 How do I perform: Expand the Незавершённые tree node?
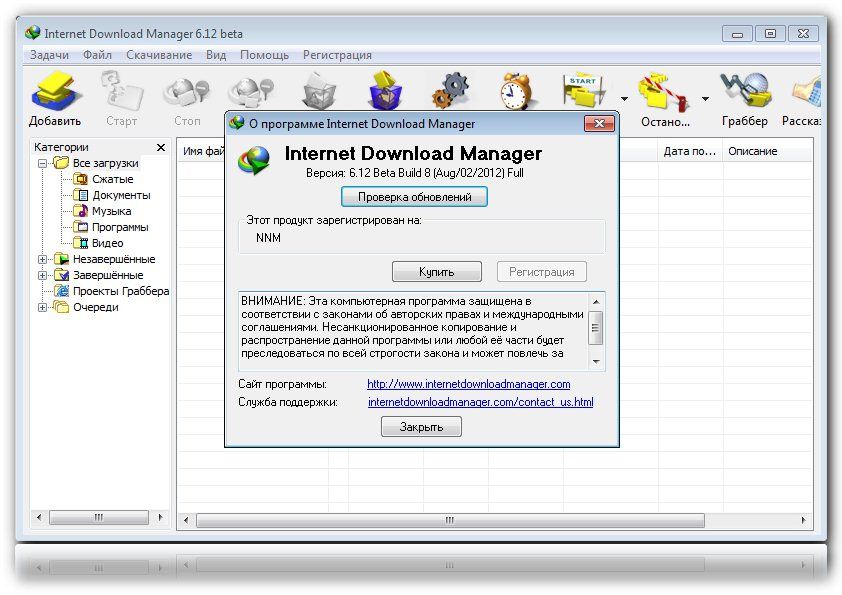click(x=42, y=259)
